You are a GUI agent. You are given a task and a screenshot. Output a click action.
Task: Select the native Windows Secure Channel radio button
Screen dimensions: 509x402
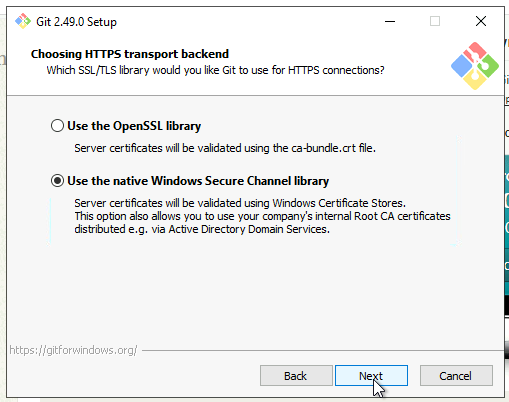click(x=57, y=181)
